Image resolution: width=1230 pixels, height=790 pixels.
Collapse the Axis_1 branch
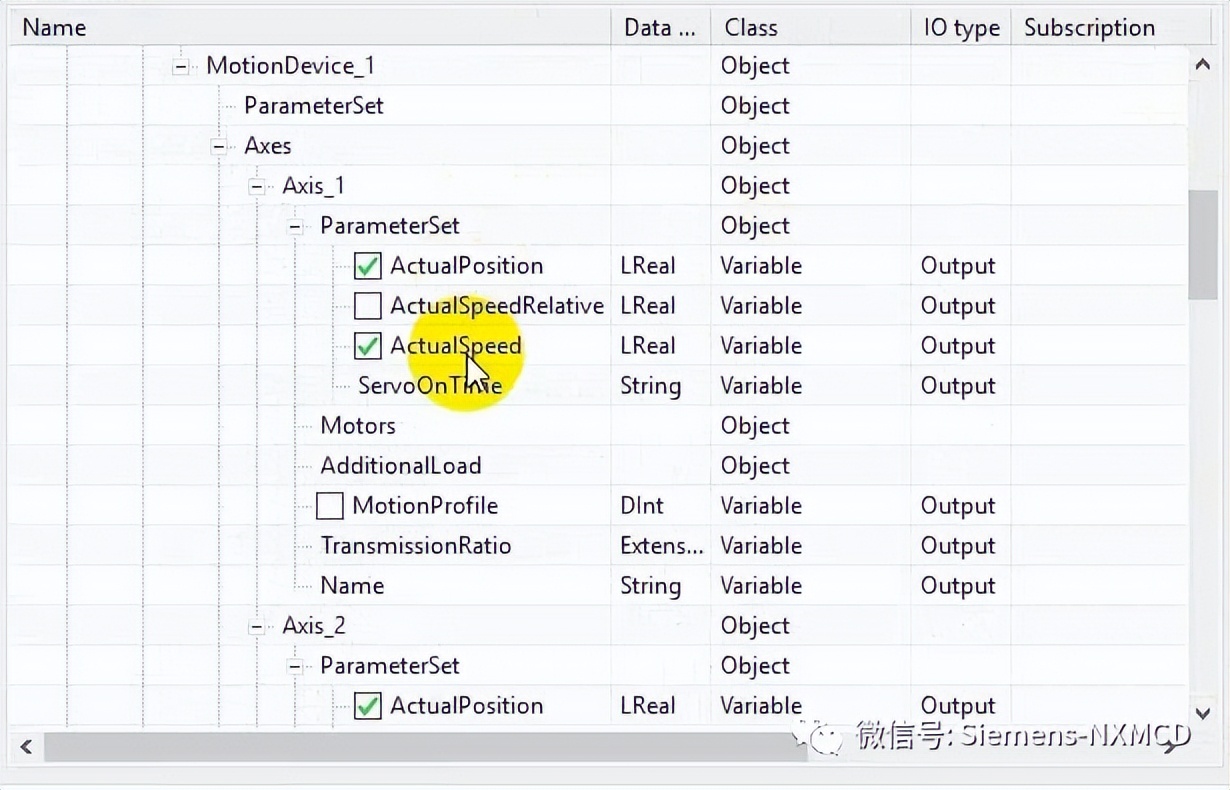click(256, 185)
